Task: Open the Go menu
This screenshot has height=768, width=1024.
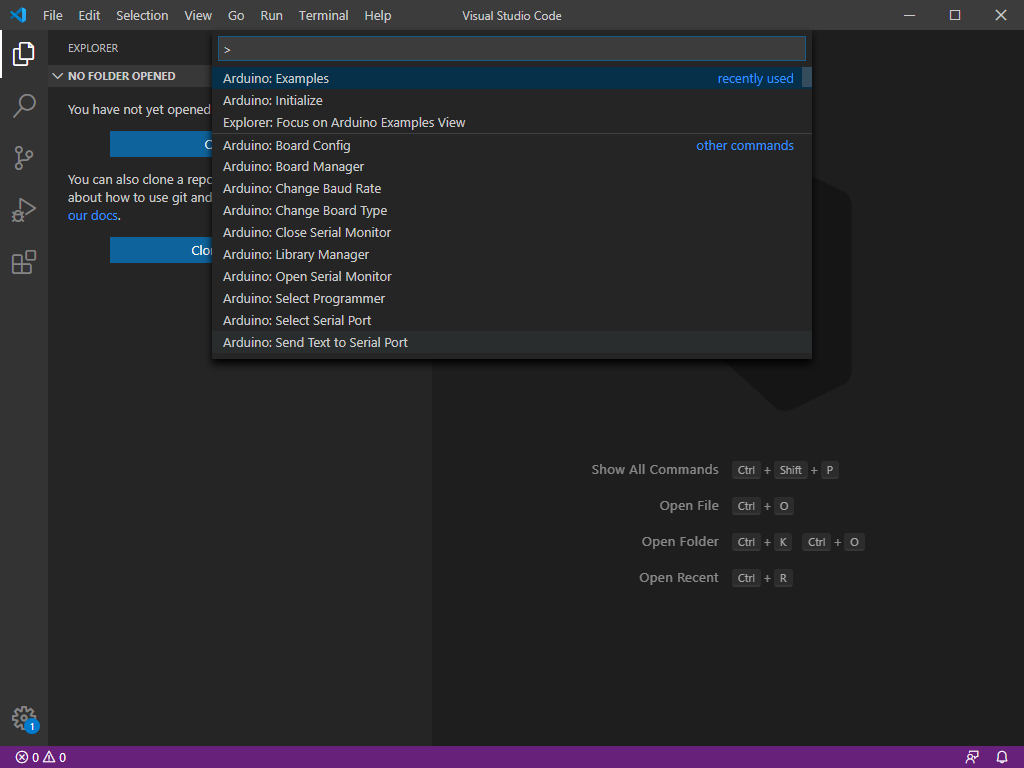Action: tap(236, 15)
